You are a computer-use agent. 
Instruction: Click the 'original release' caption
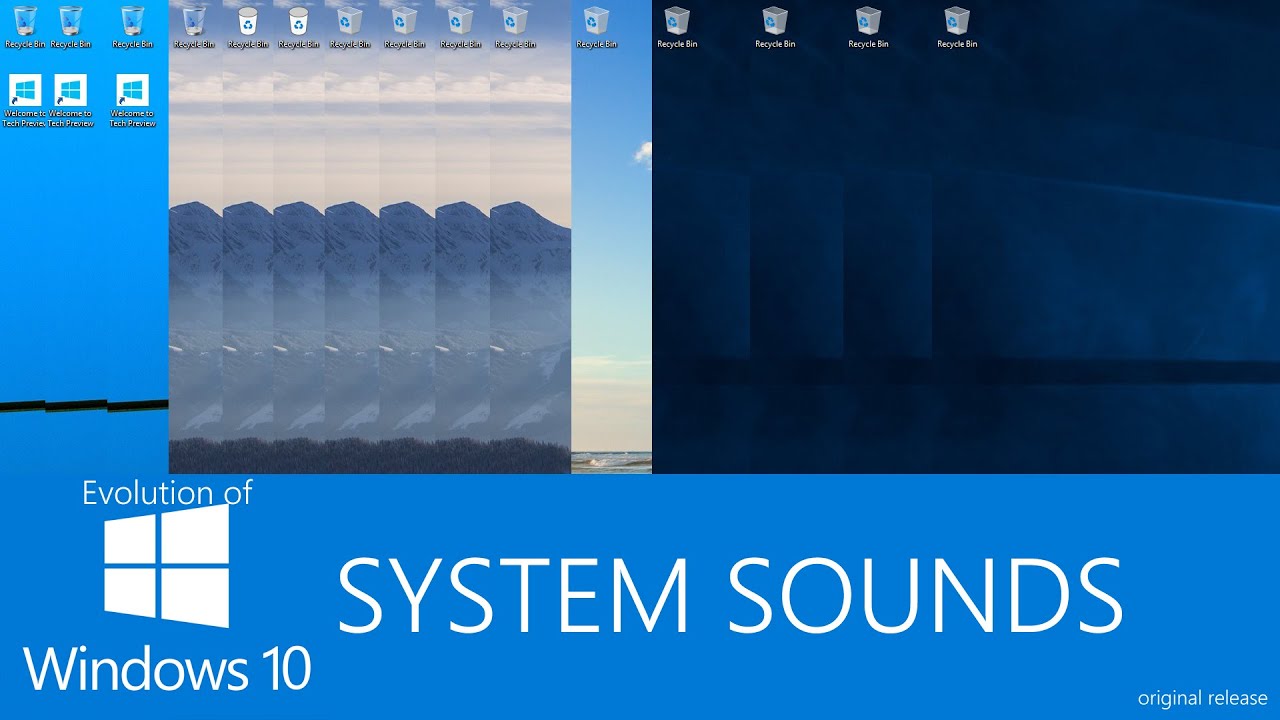(1202, 698)
